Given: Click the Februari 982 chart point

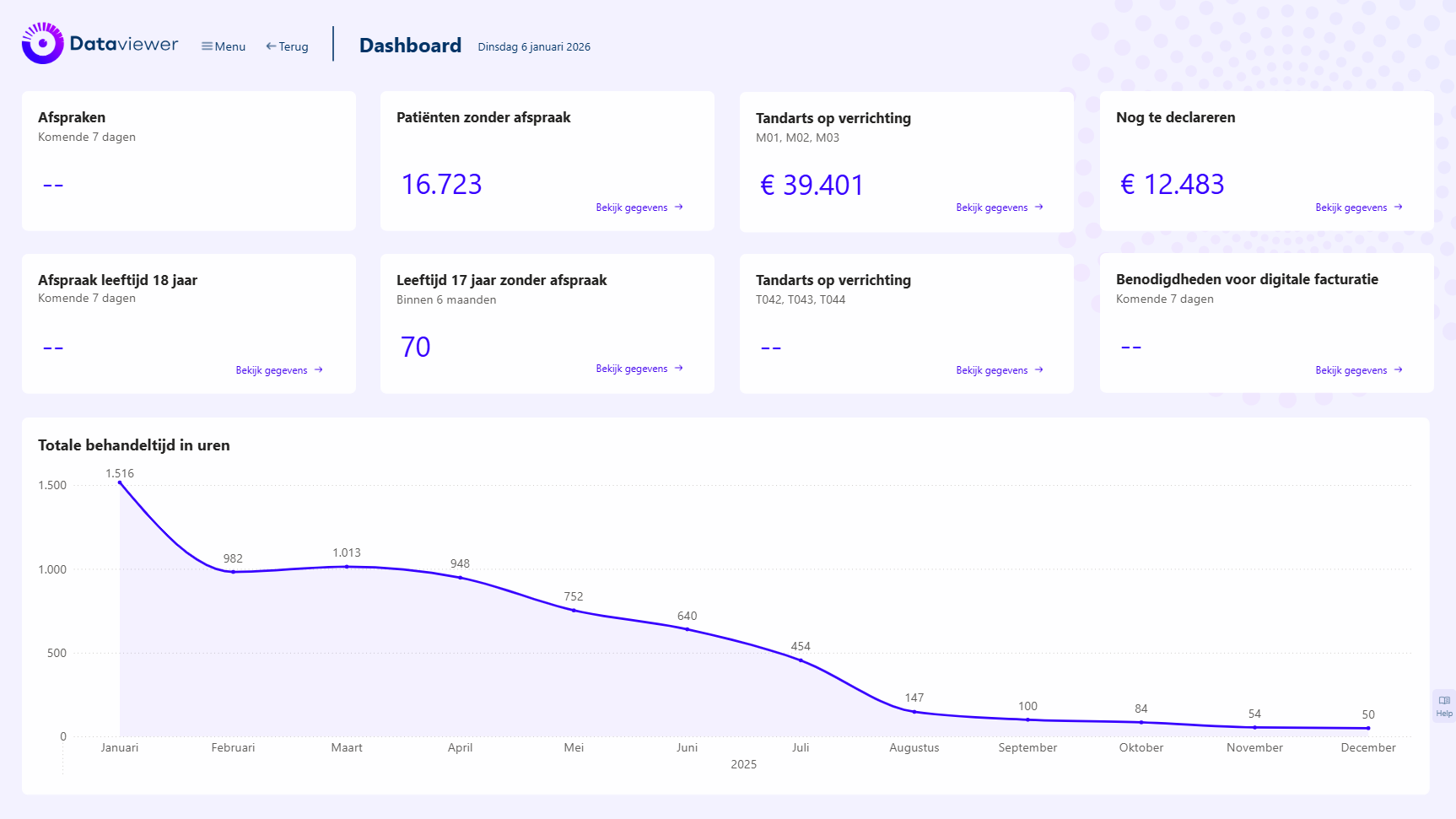Looking at the screenshot, I should (x=234, y=572).
